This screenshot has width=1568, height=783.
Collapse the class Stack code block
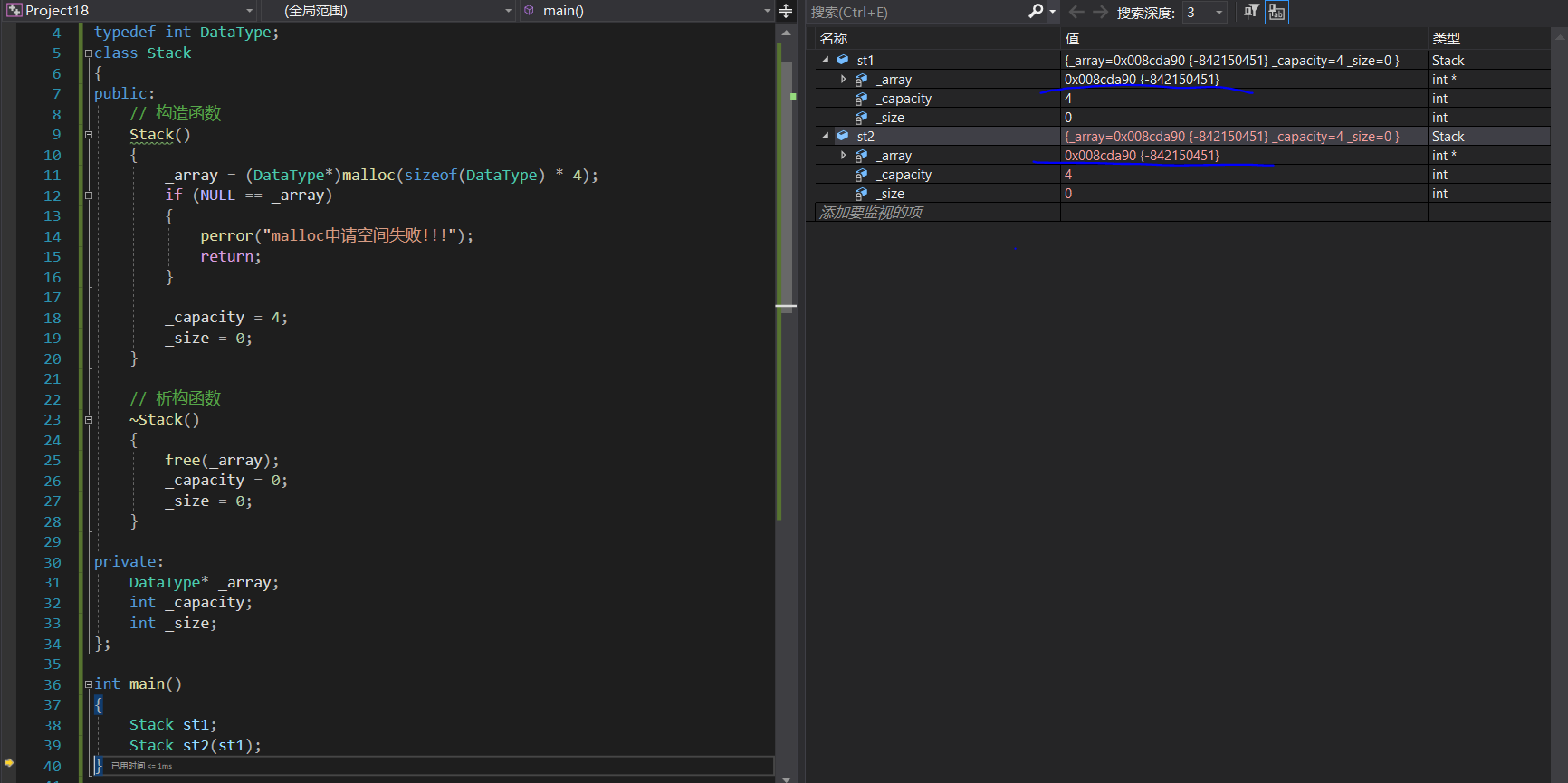(x=89, y=53)
